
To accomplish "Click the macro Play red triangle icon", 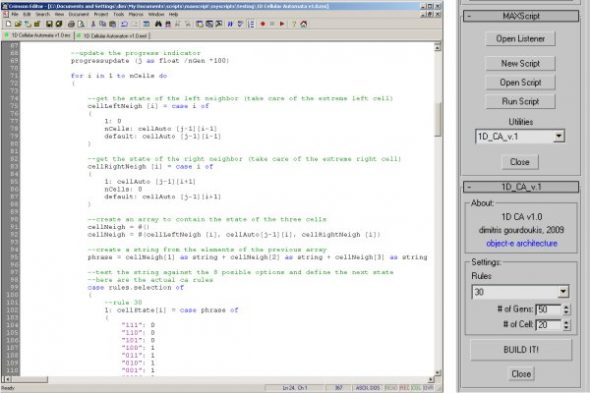I will click(282, 24).
